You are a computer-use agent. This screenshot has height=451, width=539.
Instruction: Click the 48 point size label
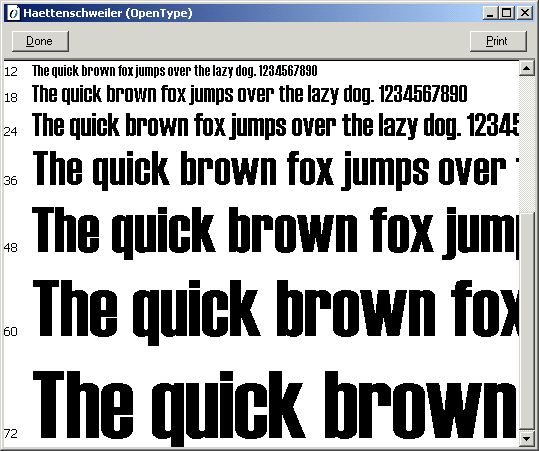(x=10, y=248)
